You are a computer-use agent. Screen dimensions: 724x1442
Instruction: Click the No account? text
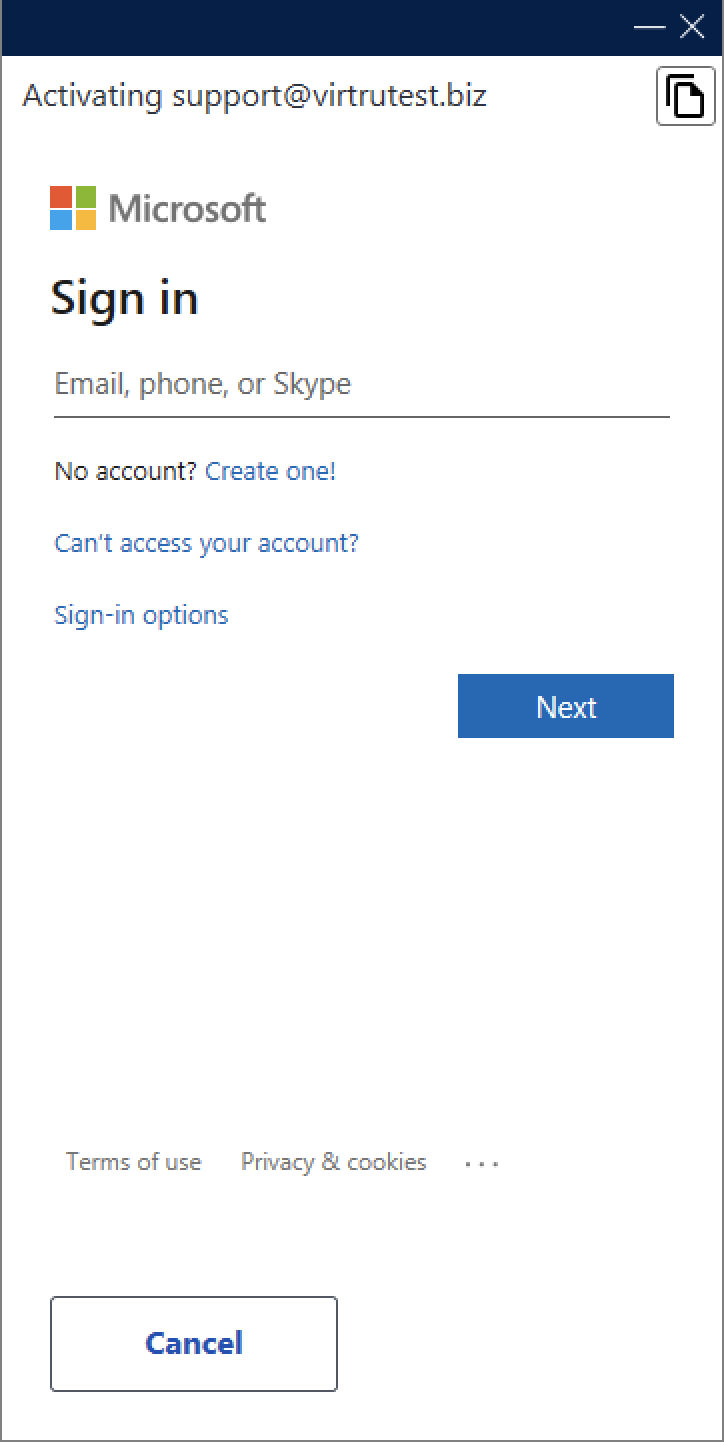click(x=126, y=471)
